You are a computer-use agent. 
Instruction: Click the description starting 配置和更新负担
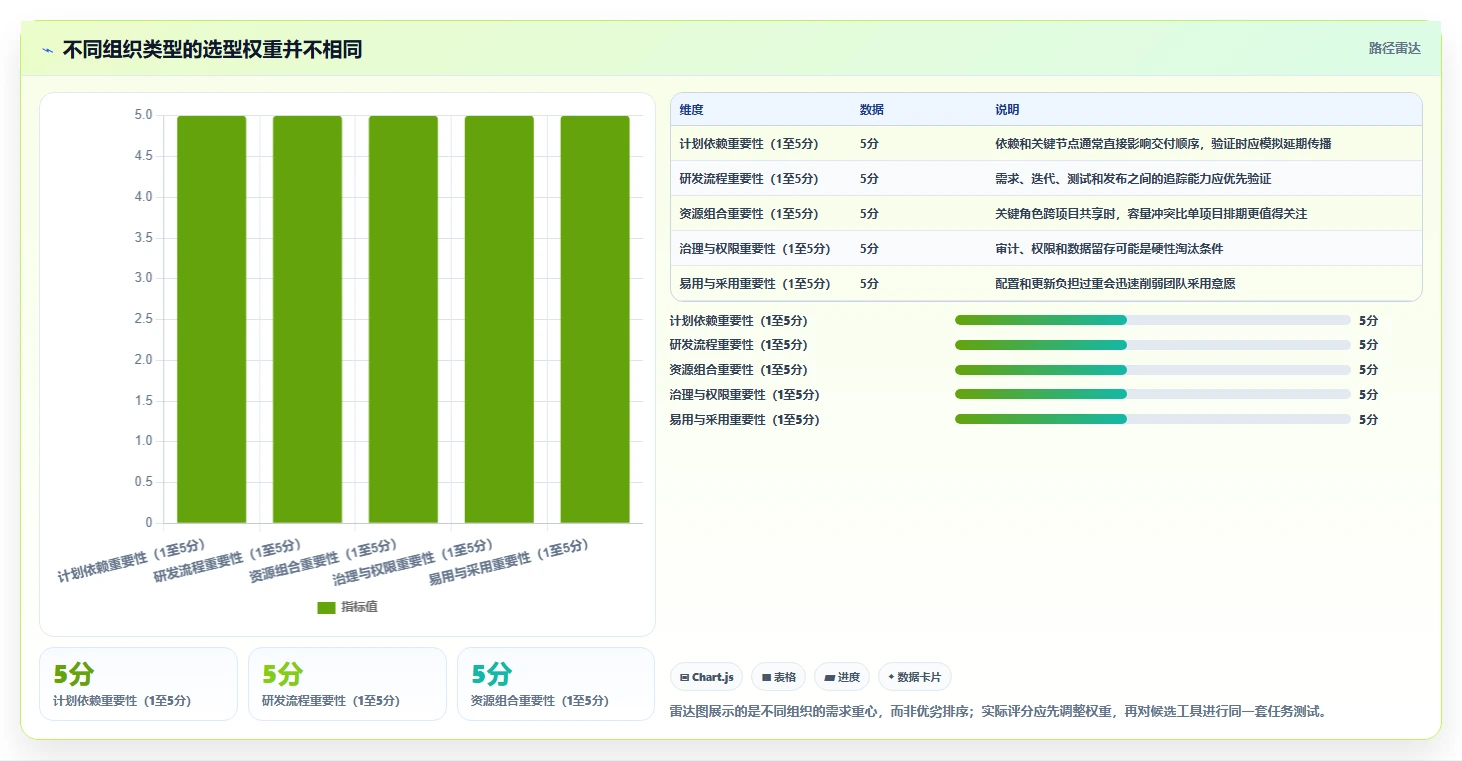[x=1115, y=284]
